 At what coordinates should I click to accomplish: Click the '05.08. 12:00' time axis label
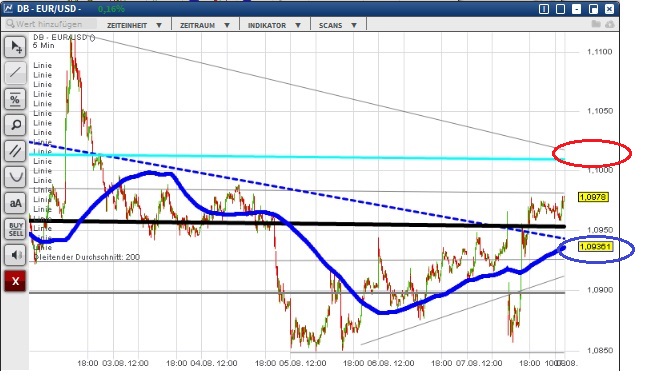coord(303,363)
